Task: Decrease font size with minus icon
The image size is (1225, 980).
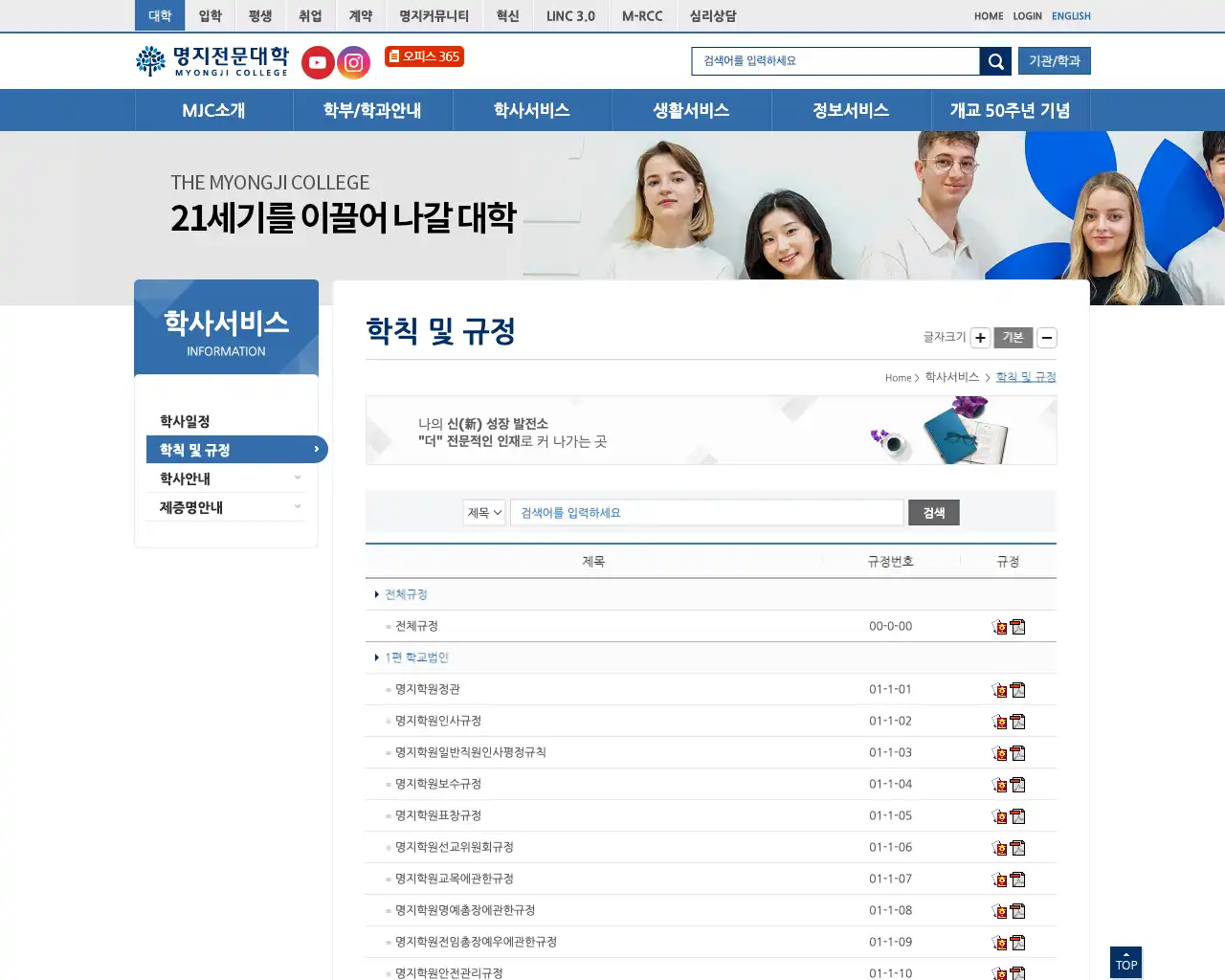Action: (1047, 338)
